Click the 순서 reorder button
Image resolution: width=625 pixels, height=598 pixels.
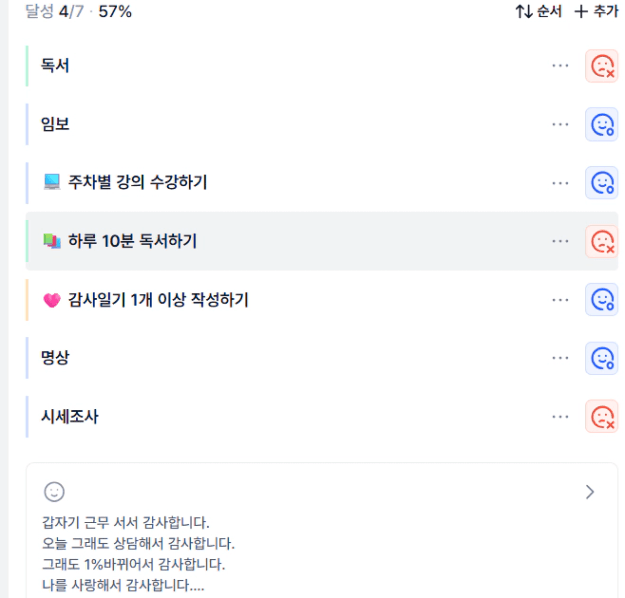pyautogui.click(x=538, y=12)
